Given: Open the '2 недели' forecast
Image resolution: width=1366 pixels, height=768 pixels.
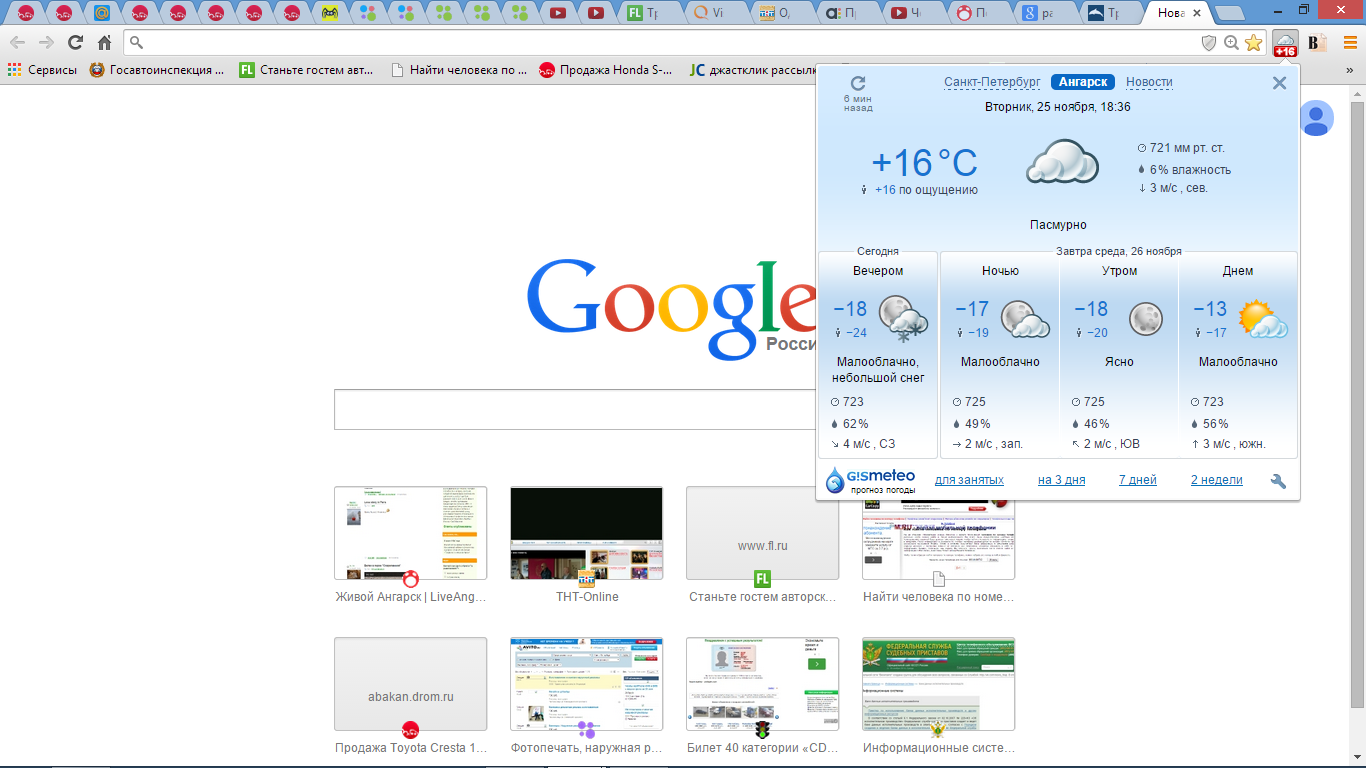Looking at the screenshot, I should pos(1216,480).
